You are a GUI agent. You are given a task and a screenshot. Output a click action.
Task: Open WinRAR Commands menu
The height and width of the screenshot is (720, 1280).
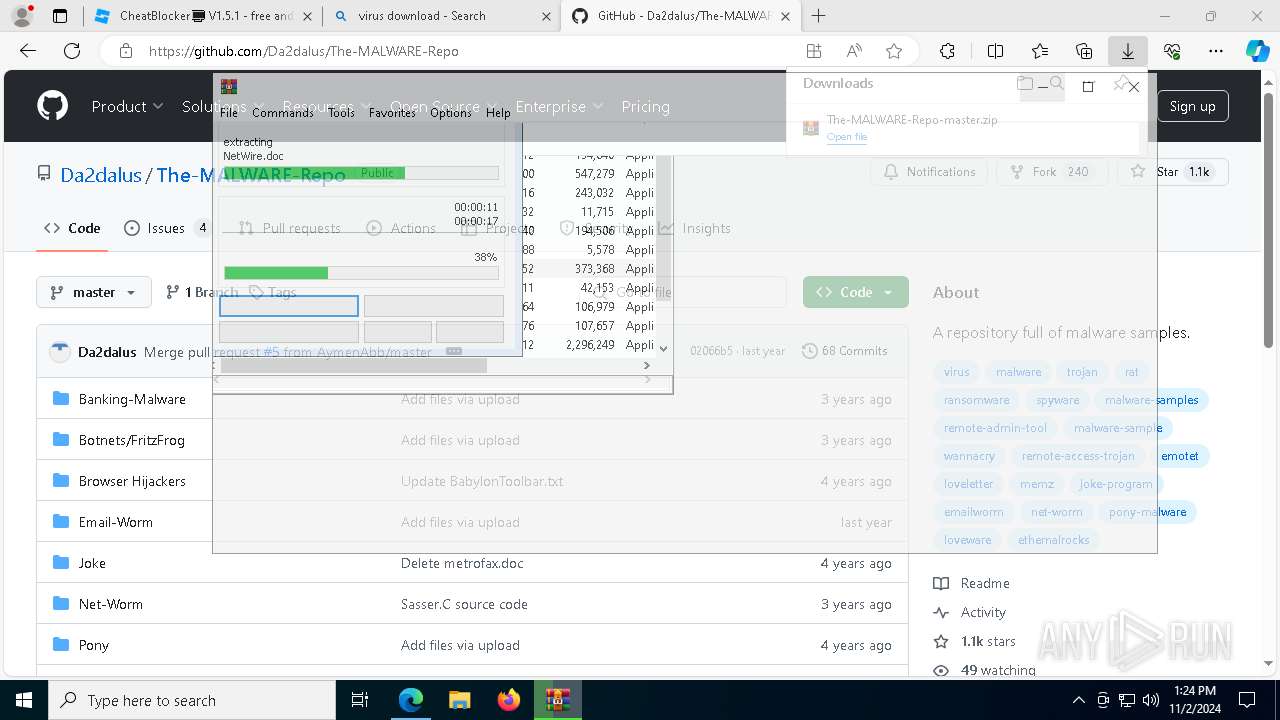coord(283,113)
